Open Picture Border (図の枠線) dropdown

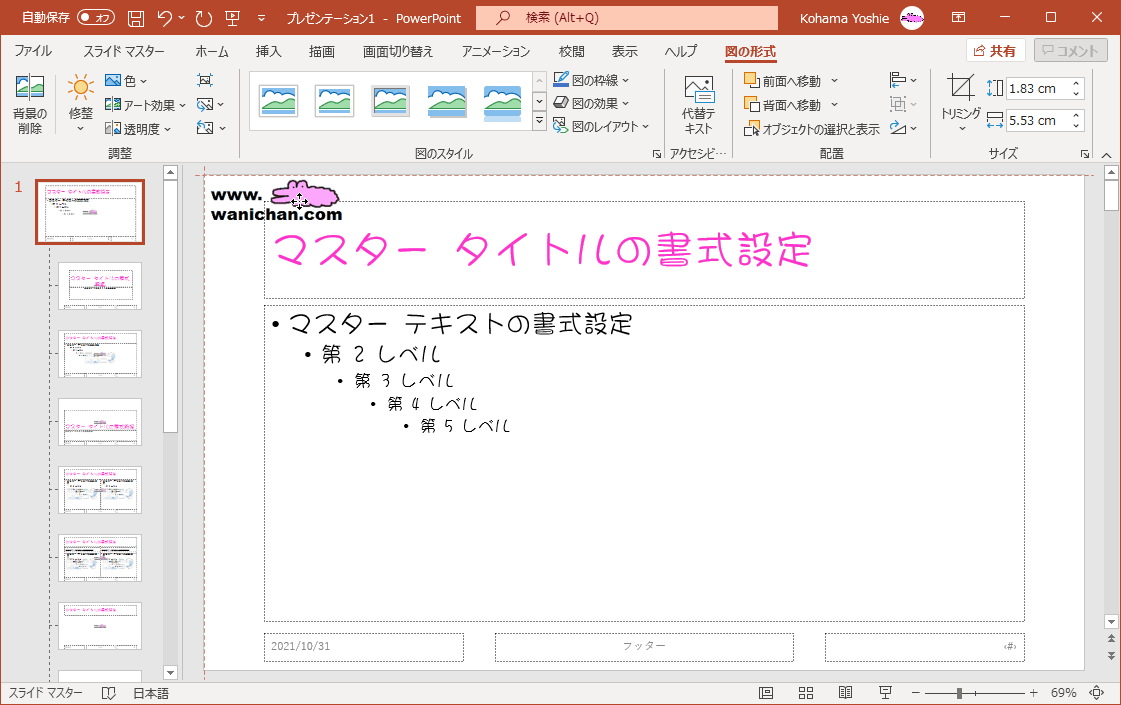[591, 80]
